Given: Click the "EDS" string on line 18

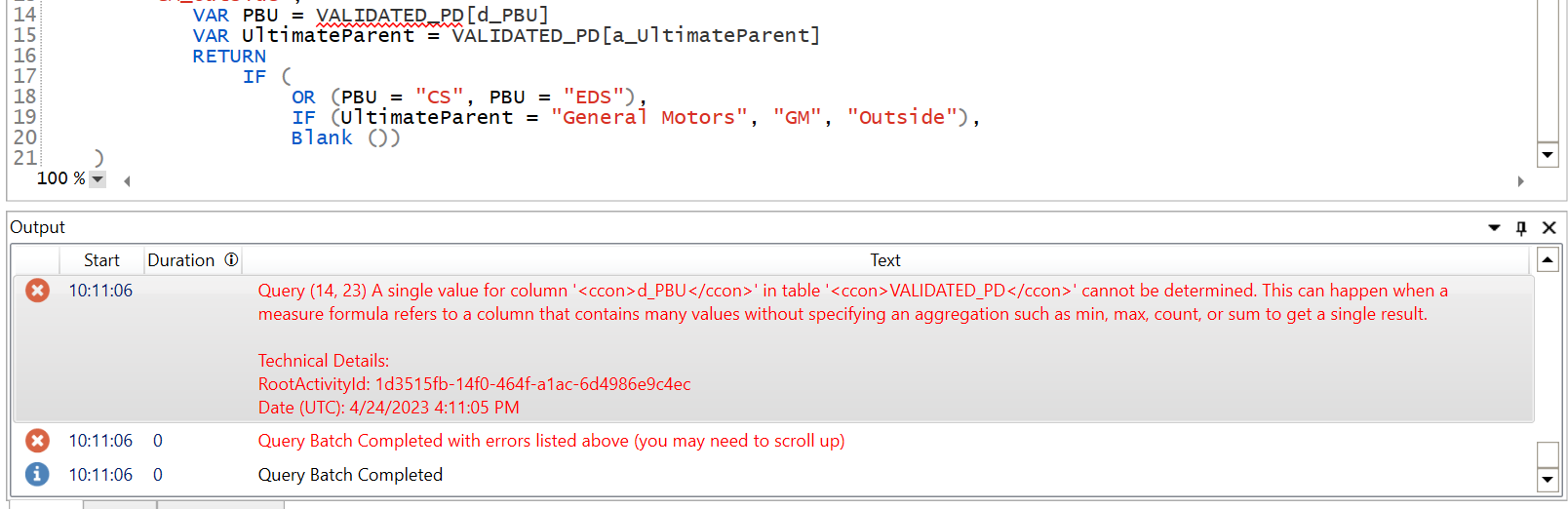Looking at the screenshot, I should coord(593,97).
